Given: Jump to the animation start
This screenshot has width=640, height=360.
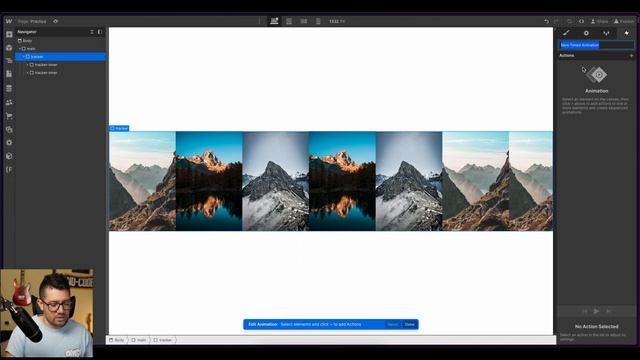Looking at the screenshot, I should pos(584,311).
